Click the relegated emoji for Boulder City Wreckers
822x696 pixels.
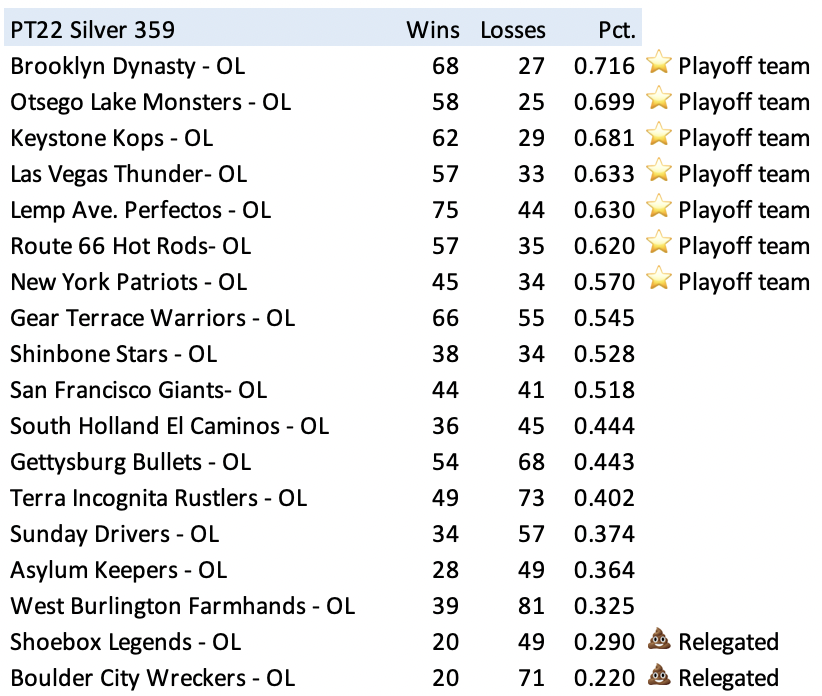pyautogui.click(x=658, y=677)
